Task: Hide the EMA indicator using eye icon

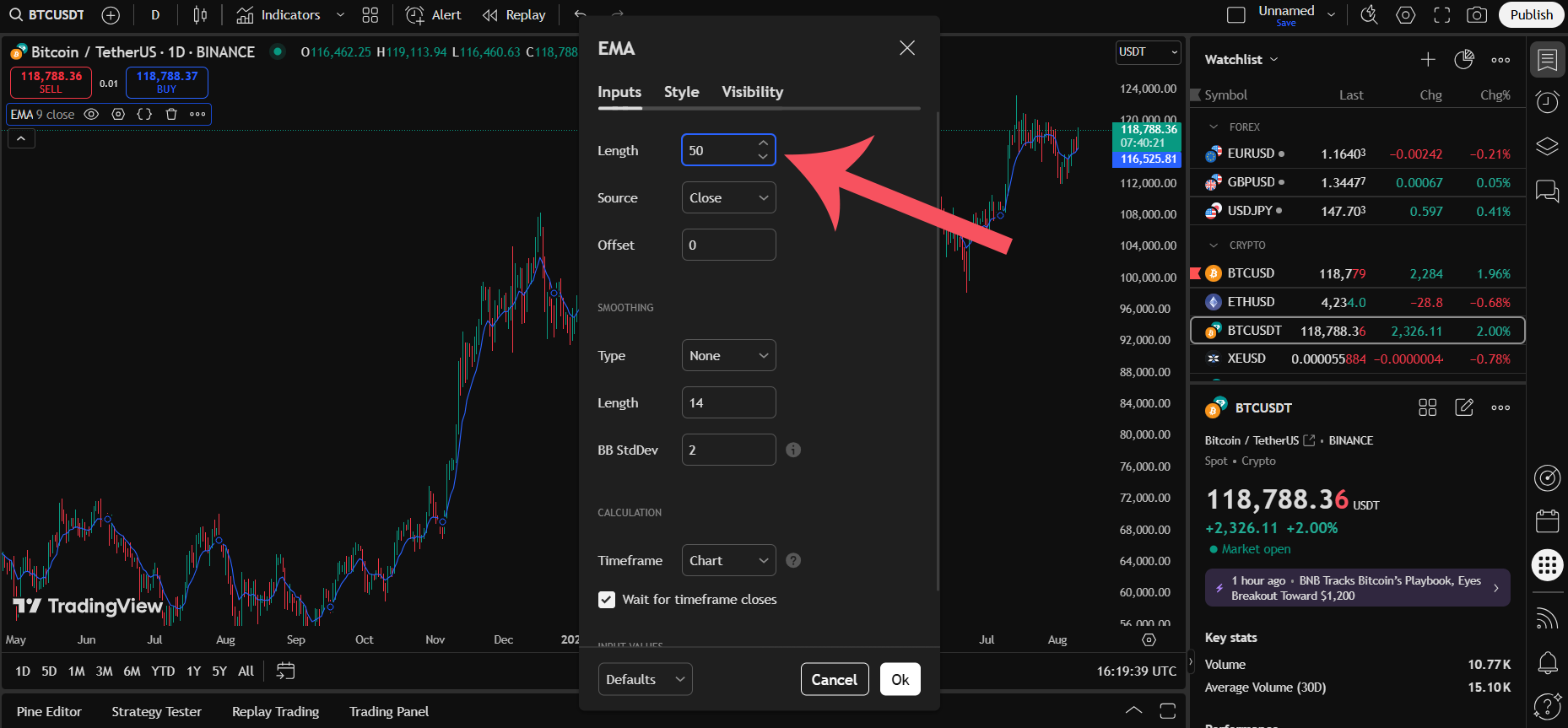Action: point(91,114)
